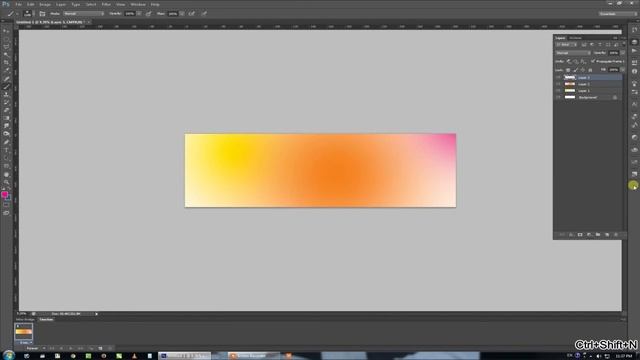This screenshot has height=360, width=640.
Task: Toggle visibility of Layer 1
Action: (558, 91)
